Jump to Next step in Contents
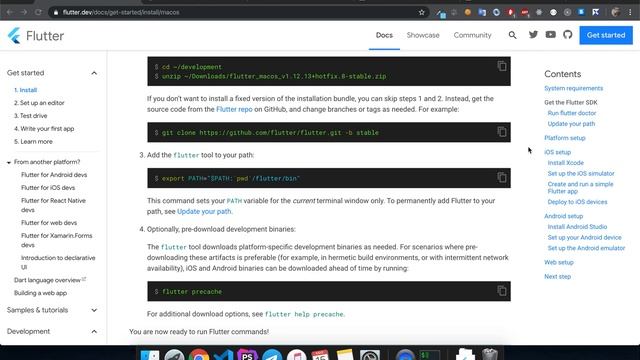 (x=558, y=277)
